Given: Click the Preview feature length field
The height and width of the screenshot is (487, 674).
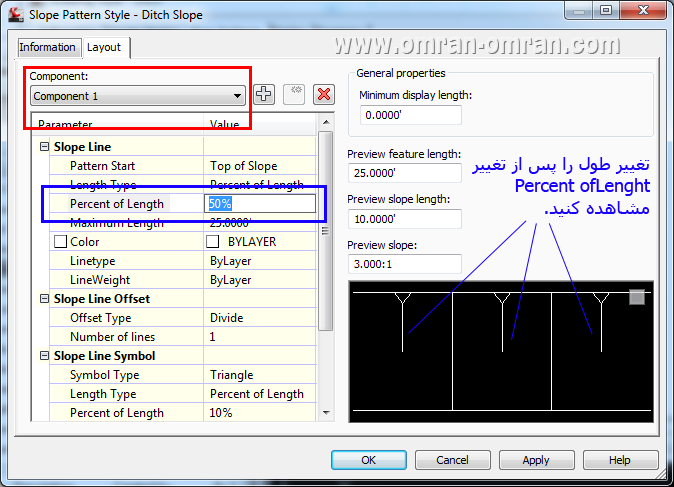Looking at the screenshot, I should (x=405, y=173).
